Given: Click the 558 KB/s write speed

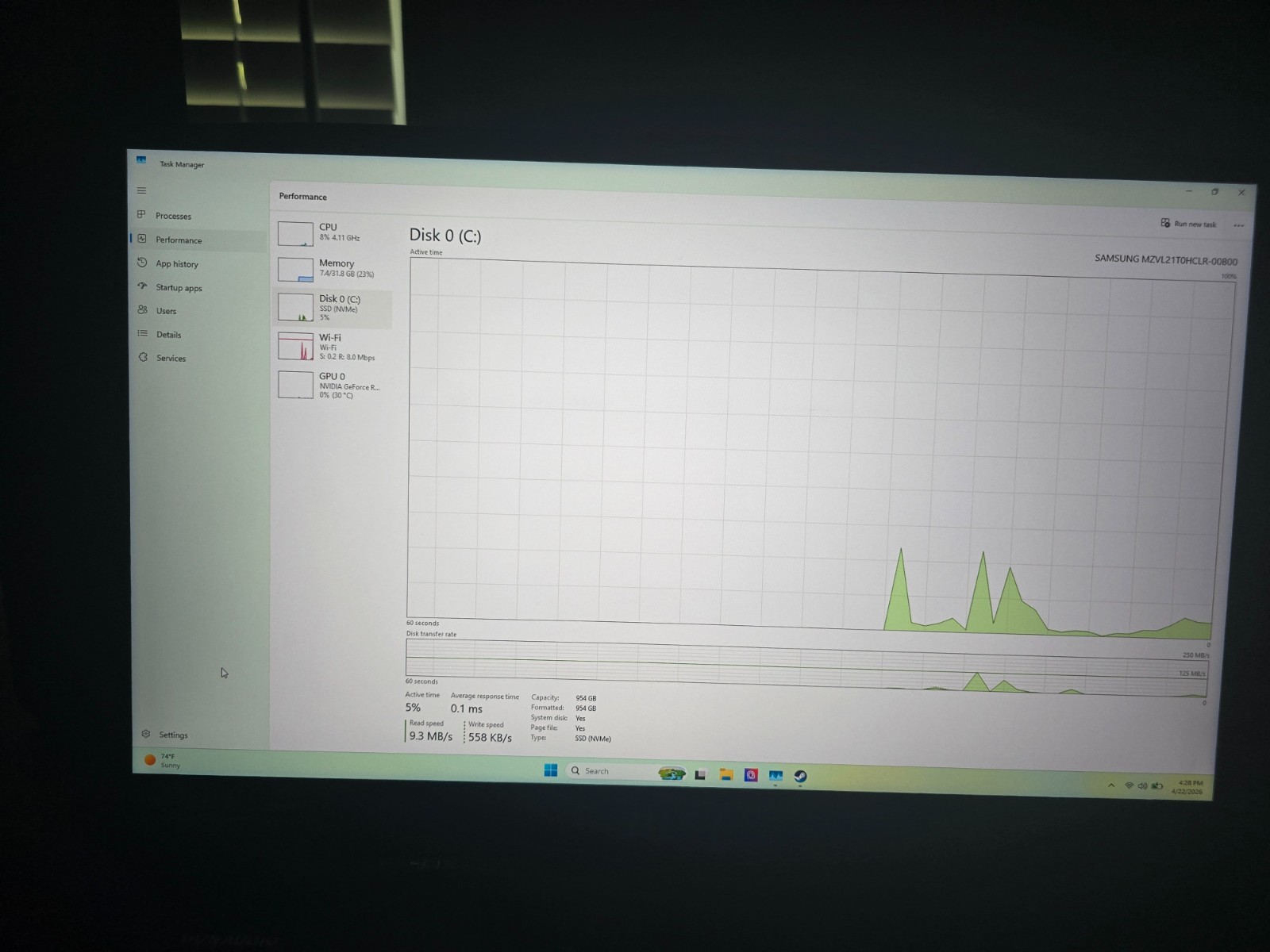Looking at the screenshot, I should click(490, 738).
